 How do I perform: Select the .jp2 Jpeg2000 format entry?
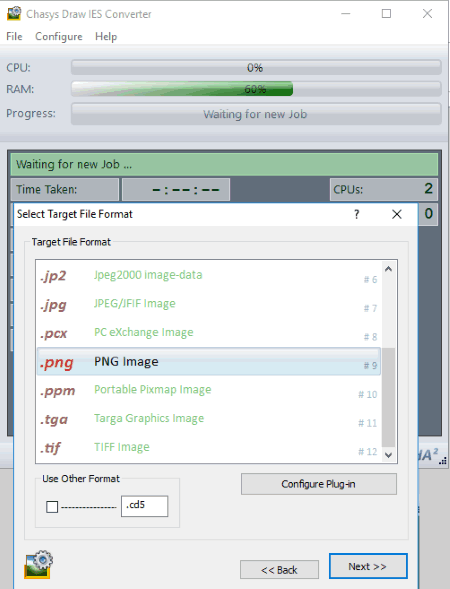tap(209, 276)
